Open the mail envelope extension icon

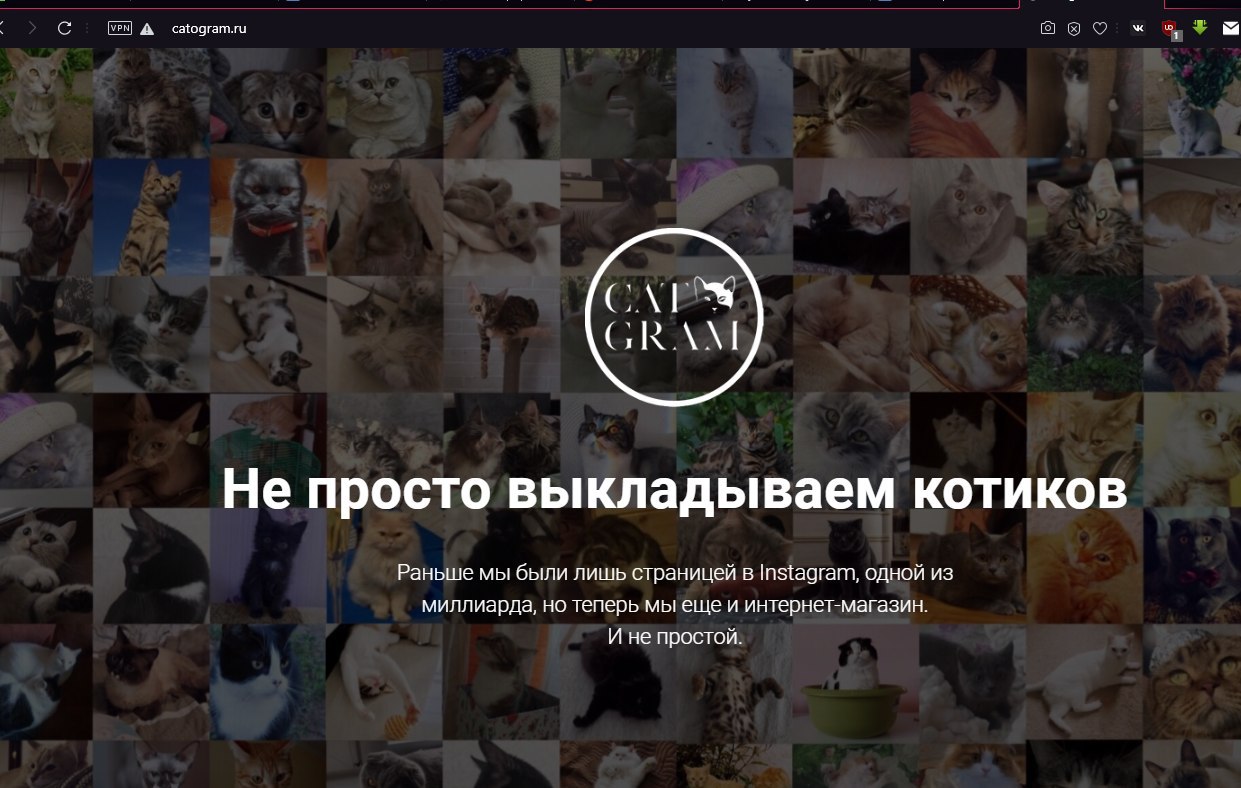pyautogui.click(x=1230, y=28)
